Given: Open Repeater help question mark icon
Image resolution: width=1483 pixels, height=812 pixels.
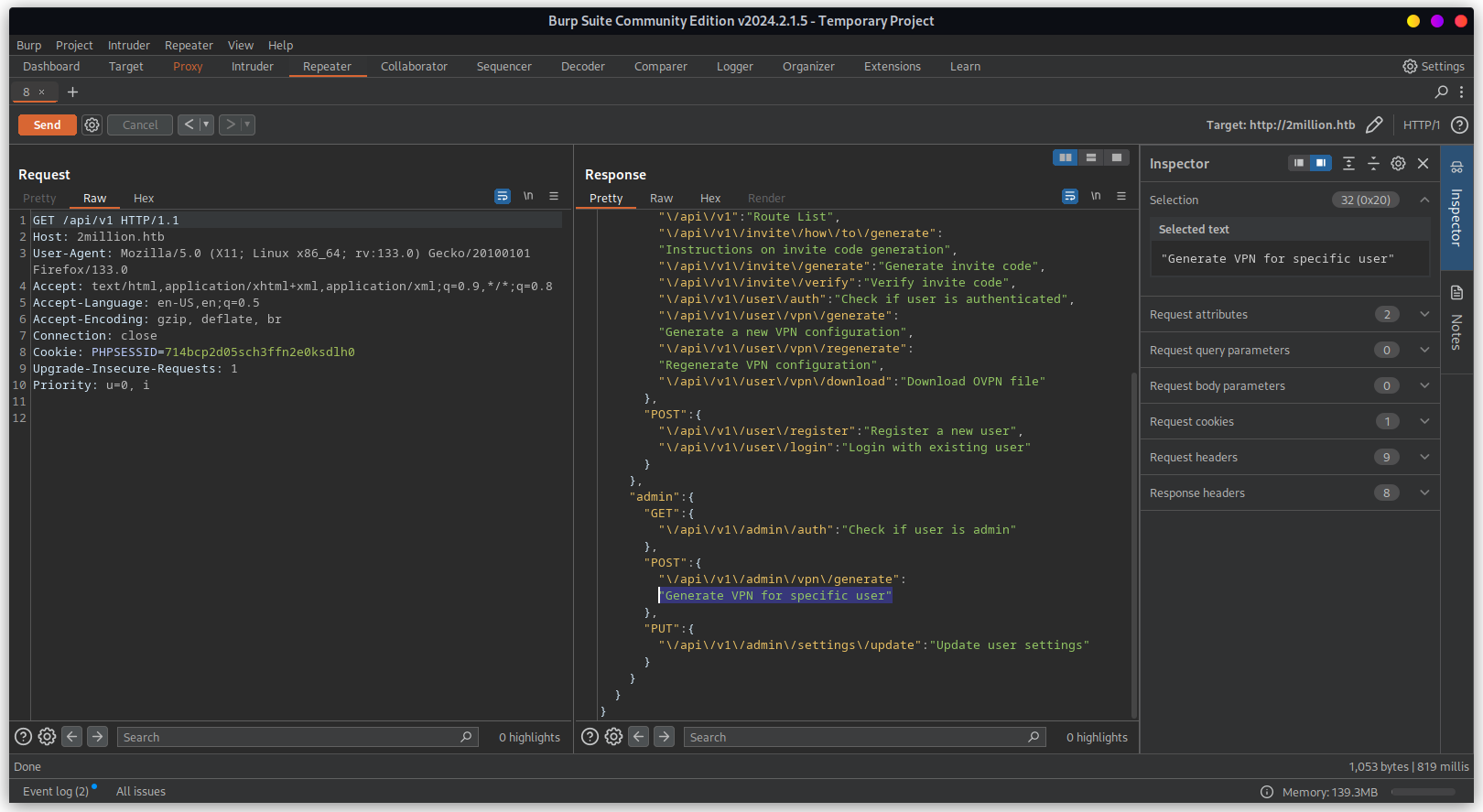Looking at the screenshot, I should (x=1459, y=125).
